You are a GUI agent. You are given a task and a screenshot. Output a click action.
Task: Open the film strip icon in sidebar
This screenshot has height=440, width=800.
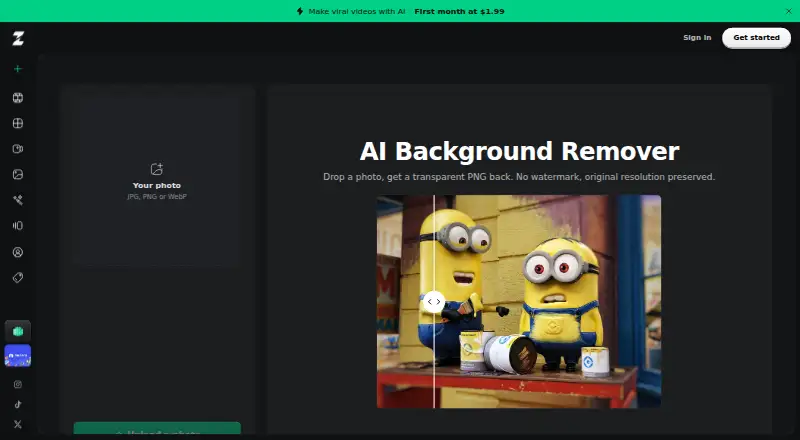(18, 98)
